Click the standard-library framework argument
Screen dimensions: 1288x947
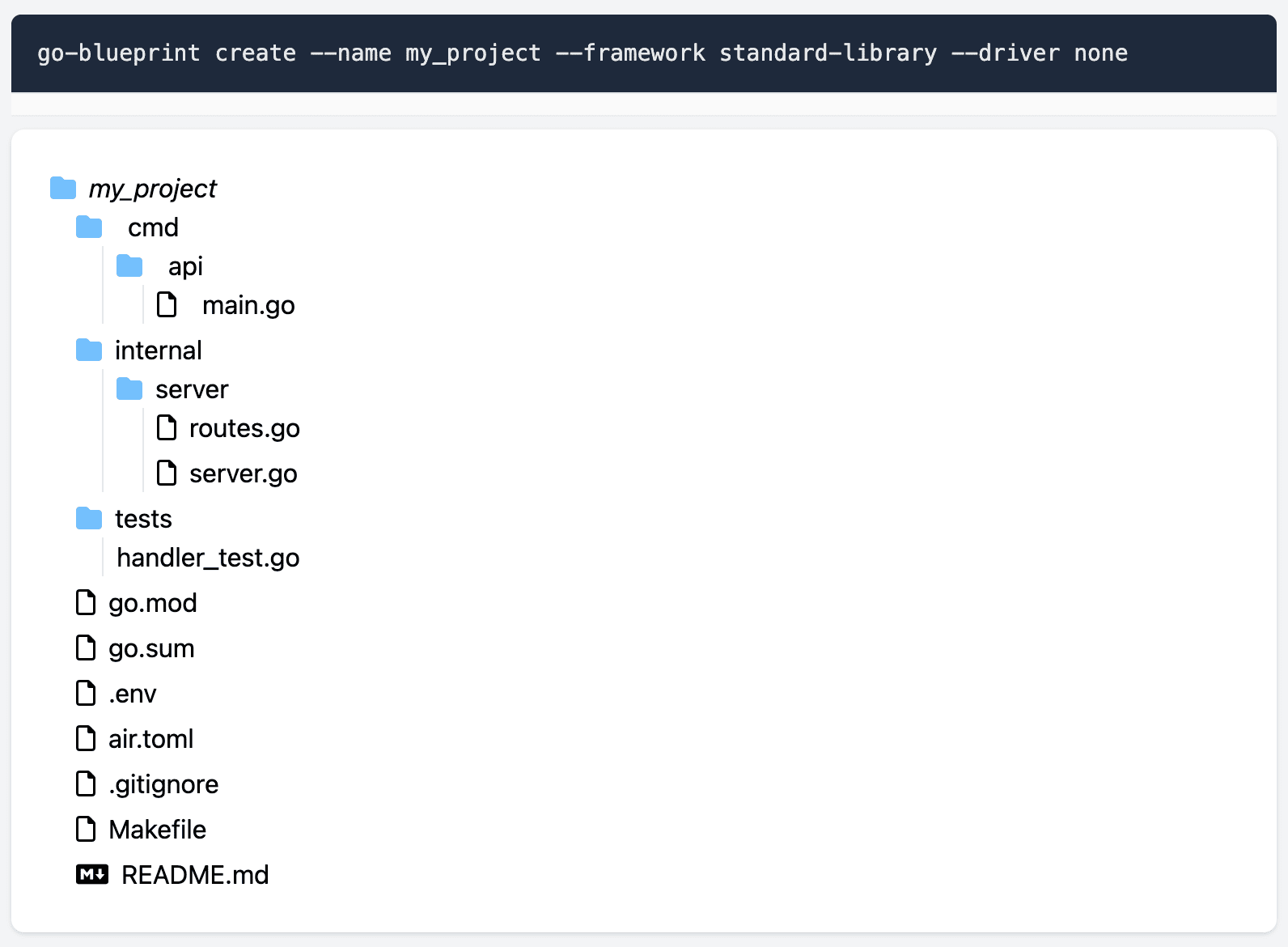point(828,53)
